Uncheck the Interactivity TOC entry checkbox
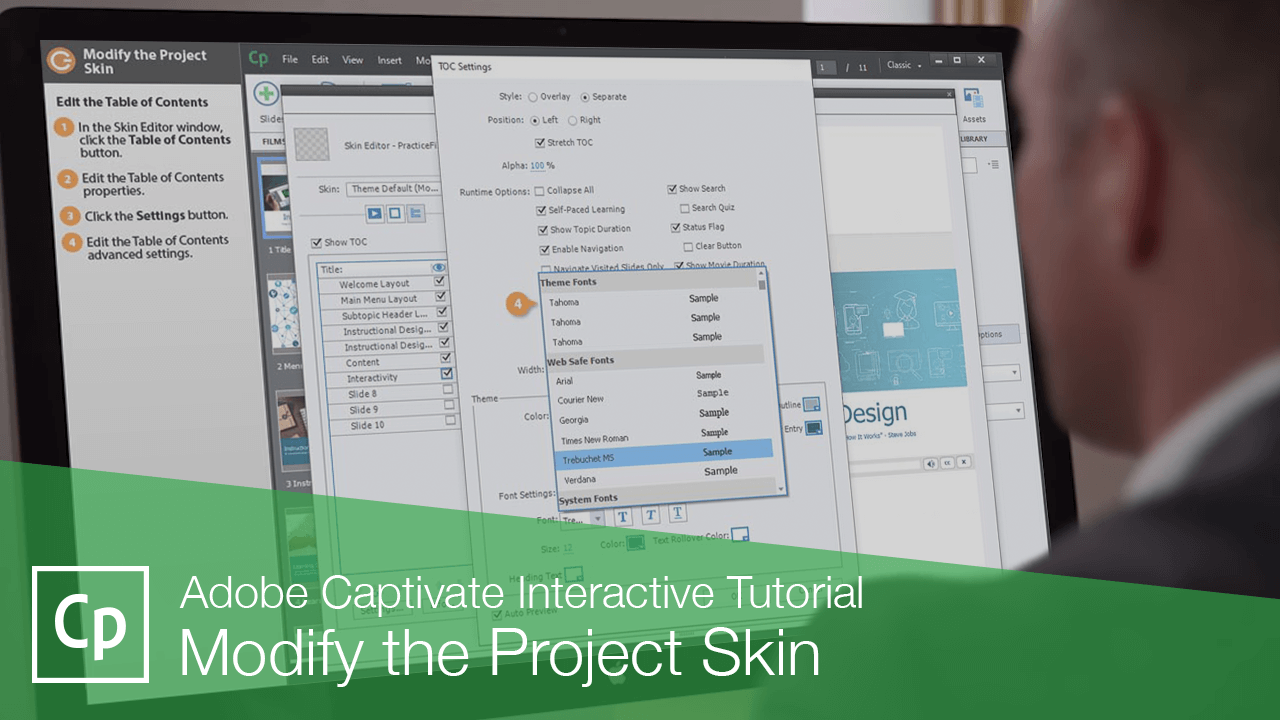 (447, 373)
